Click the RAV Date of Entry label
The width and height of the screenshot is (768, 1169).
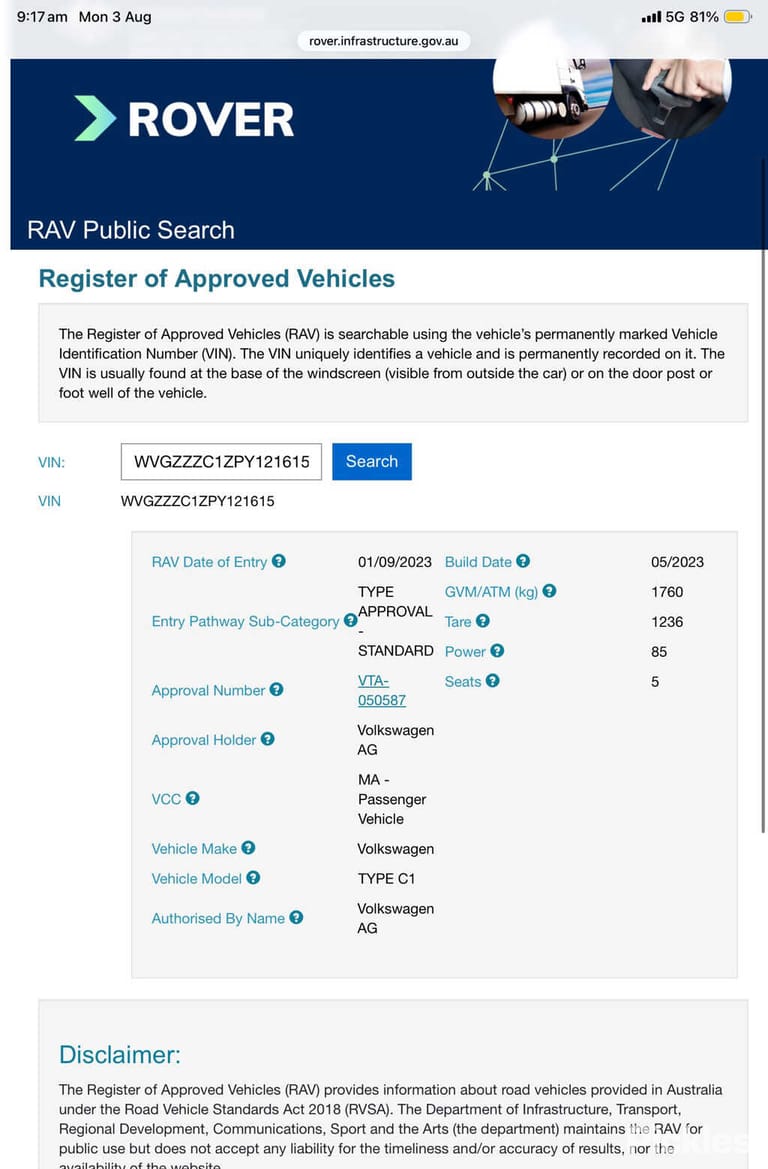click(x=209, y=561)
